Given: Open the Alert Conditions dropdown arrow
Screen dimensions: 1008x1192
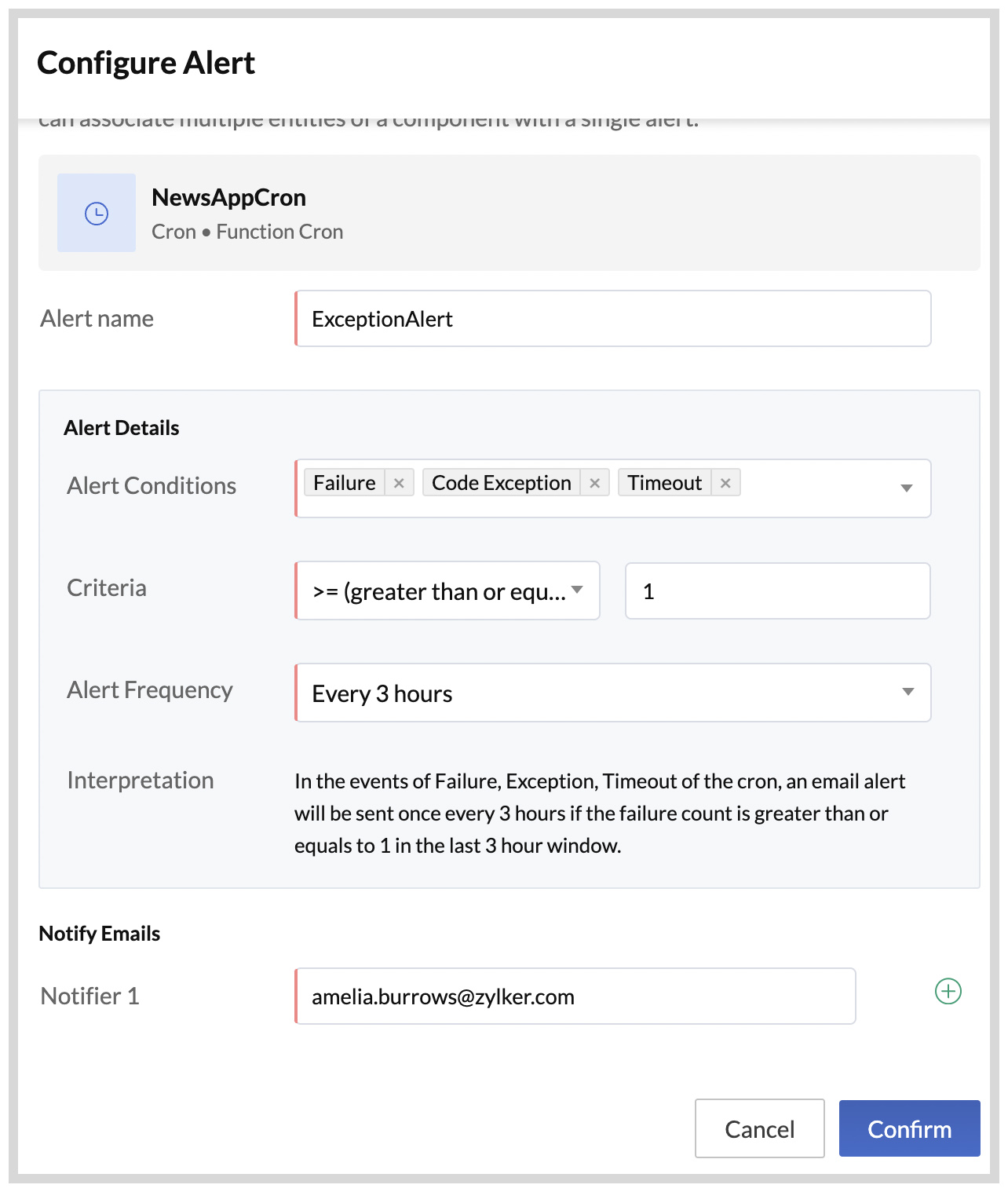Looking at the screenshot, I should click(x=908, y=488).
